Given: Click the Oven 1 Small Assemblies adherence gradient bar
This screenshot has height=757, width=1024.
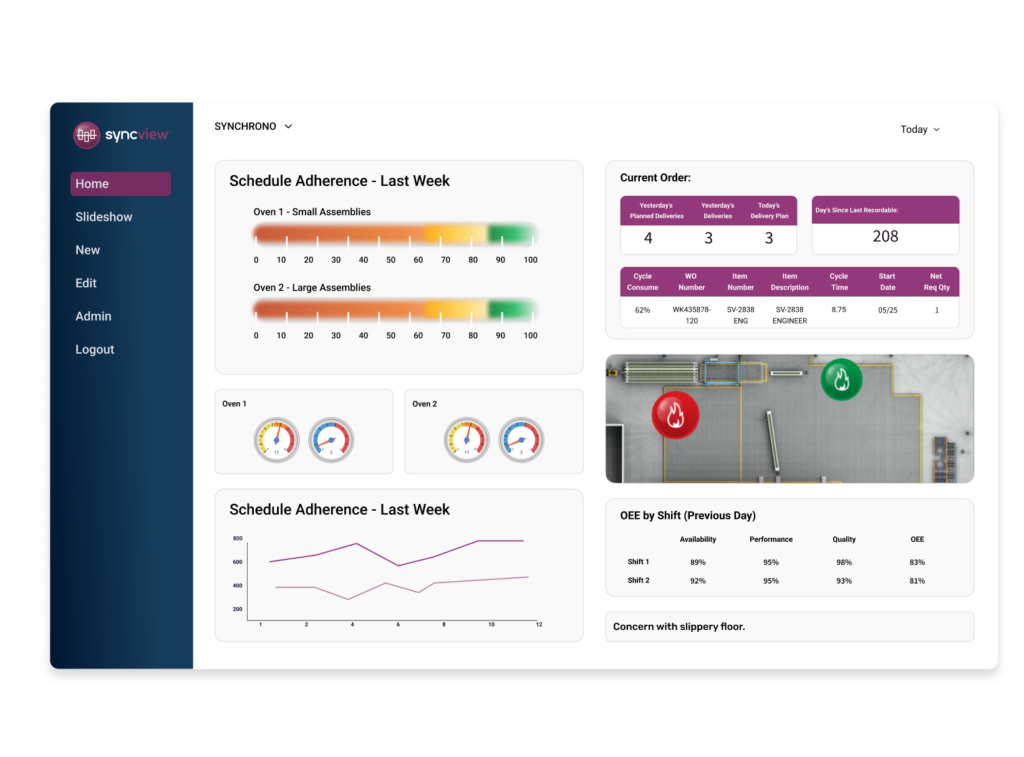Looking at the screenshot, I should pyautogui.click(x=394, y=231).
